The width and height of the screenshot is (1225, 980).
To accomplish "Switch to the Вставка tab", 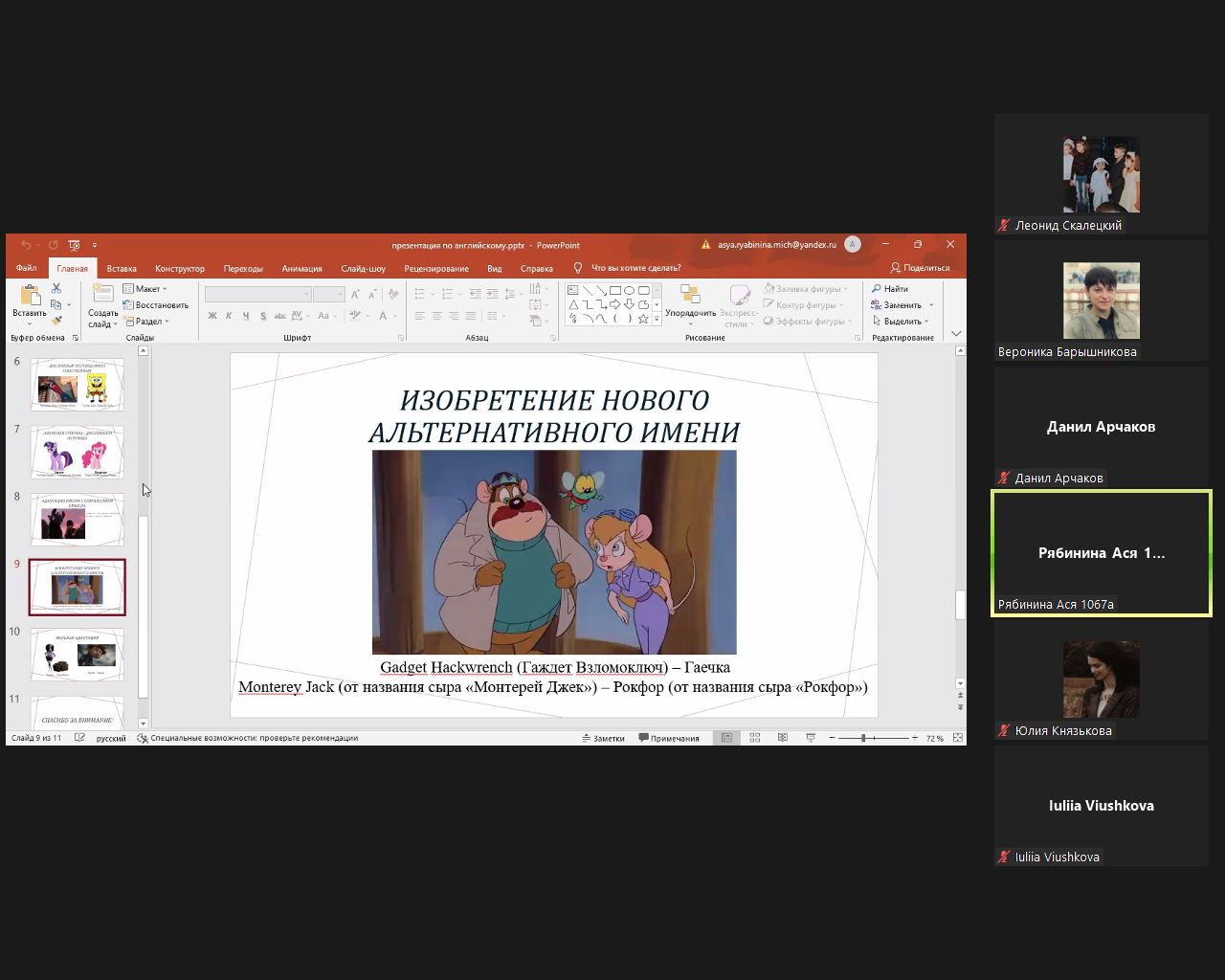I will 122,268.
